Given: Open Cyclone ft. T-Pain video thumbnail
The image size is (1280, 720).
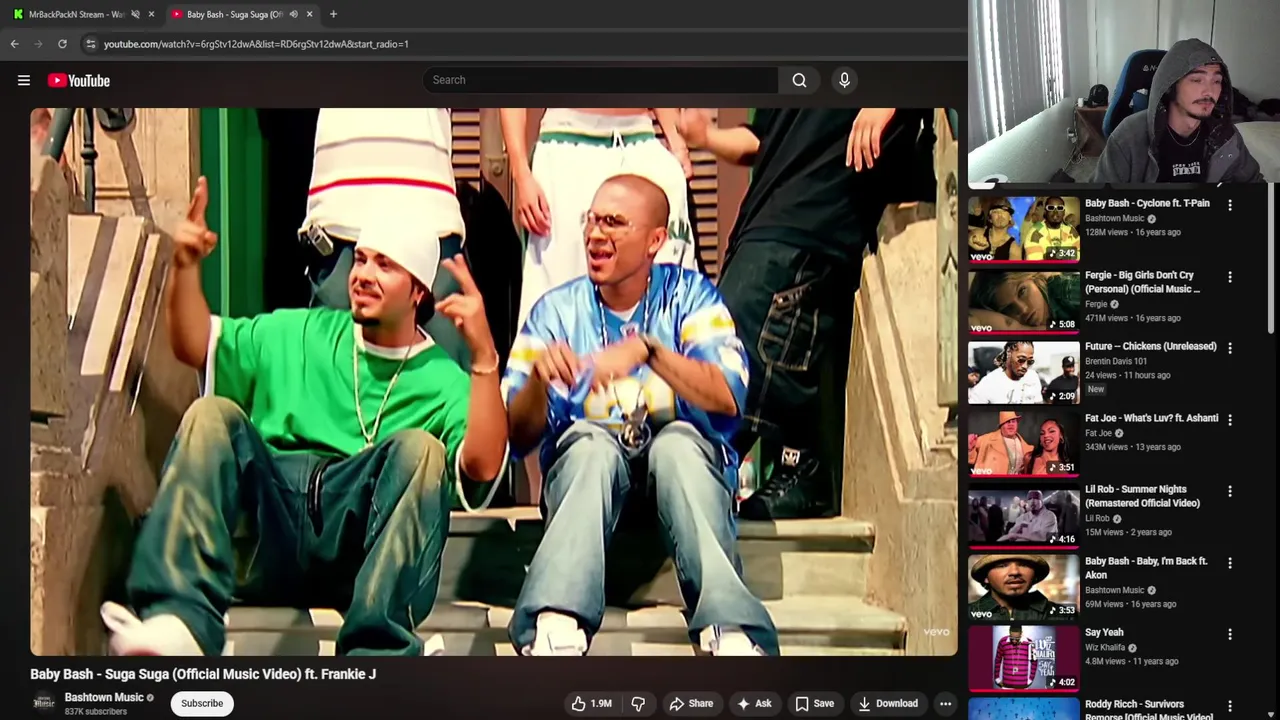Looking at the screenshot, I should coord(1023,229).
